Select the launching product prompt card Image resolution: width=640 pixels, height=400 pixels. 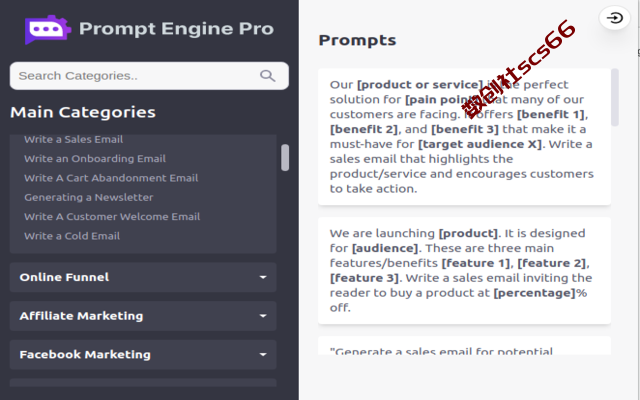(x=464, y=271)
